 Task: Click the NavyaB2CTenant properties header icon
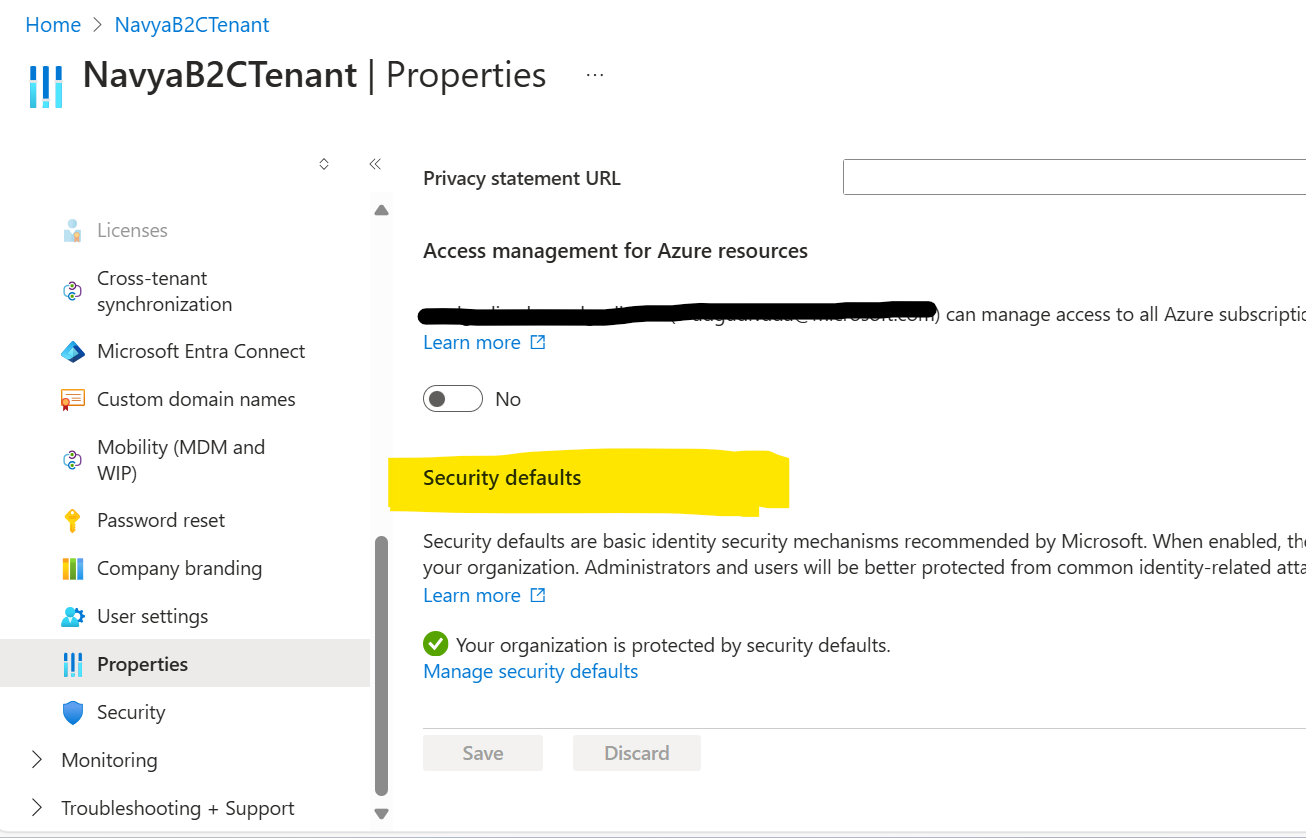click(46, 86)
